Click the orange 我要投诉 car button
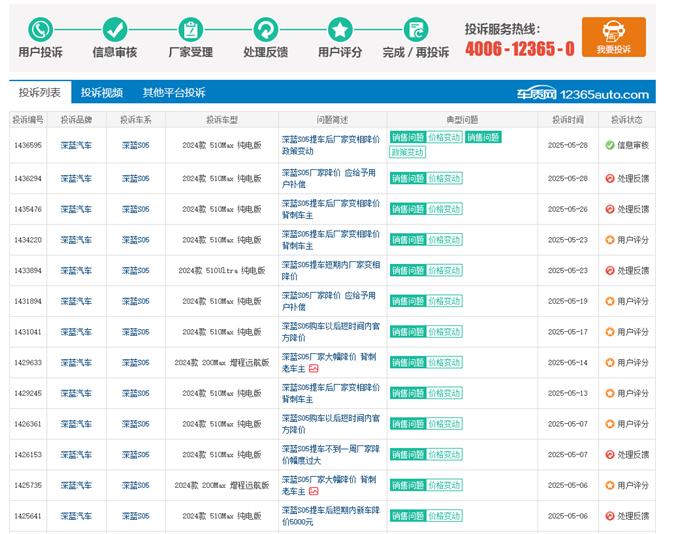Screen dimensions: 700x534 614,37
